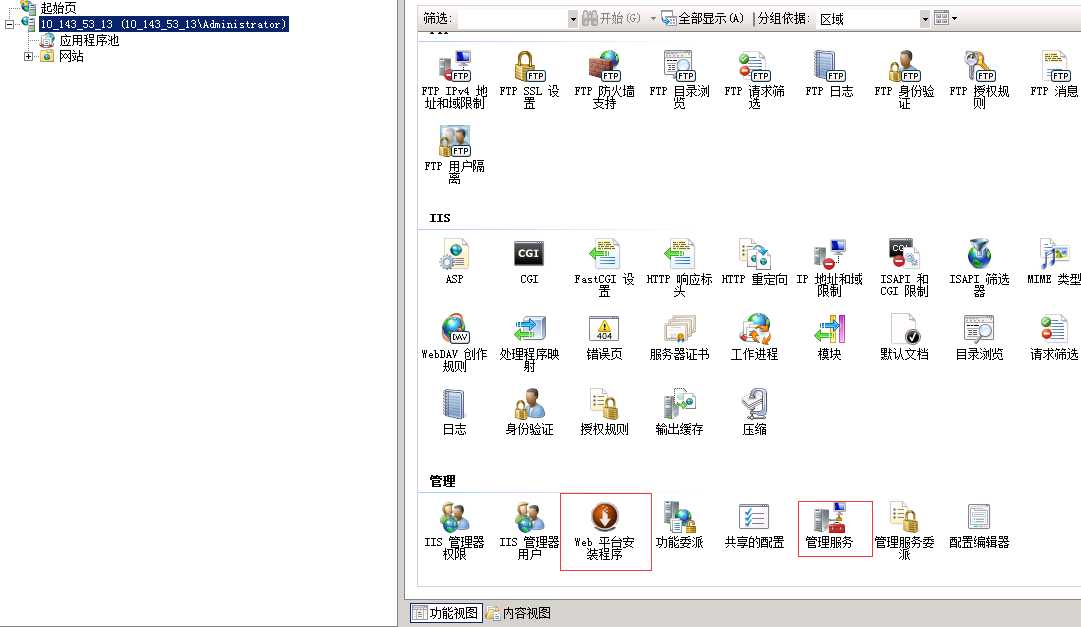Open FTP 目录浏览 feature
This screenshot has height=627, width=1081.
(679, 80)
